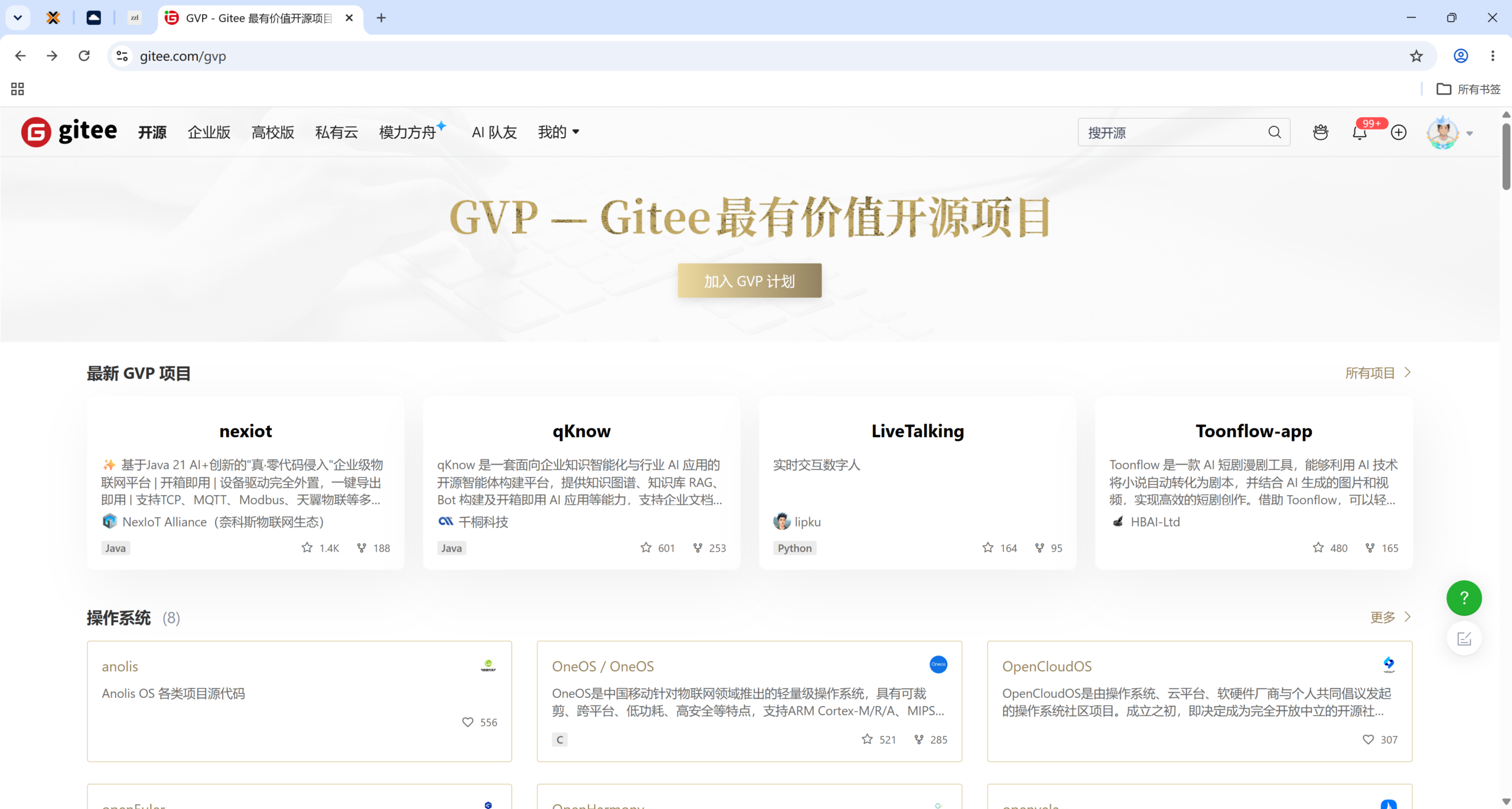Click browser back arrow
Image resolution: width=1512 pixels, height=809 pixels.
[x=21, y=56]
